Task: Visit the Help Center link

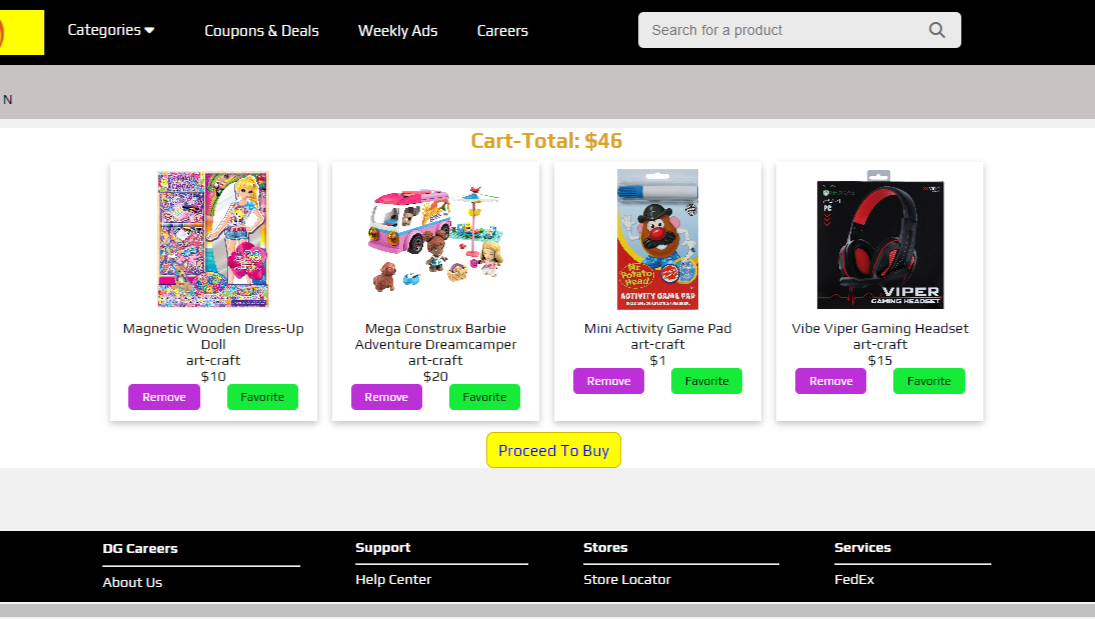Action: click(x=393, y=579)
